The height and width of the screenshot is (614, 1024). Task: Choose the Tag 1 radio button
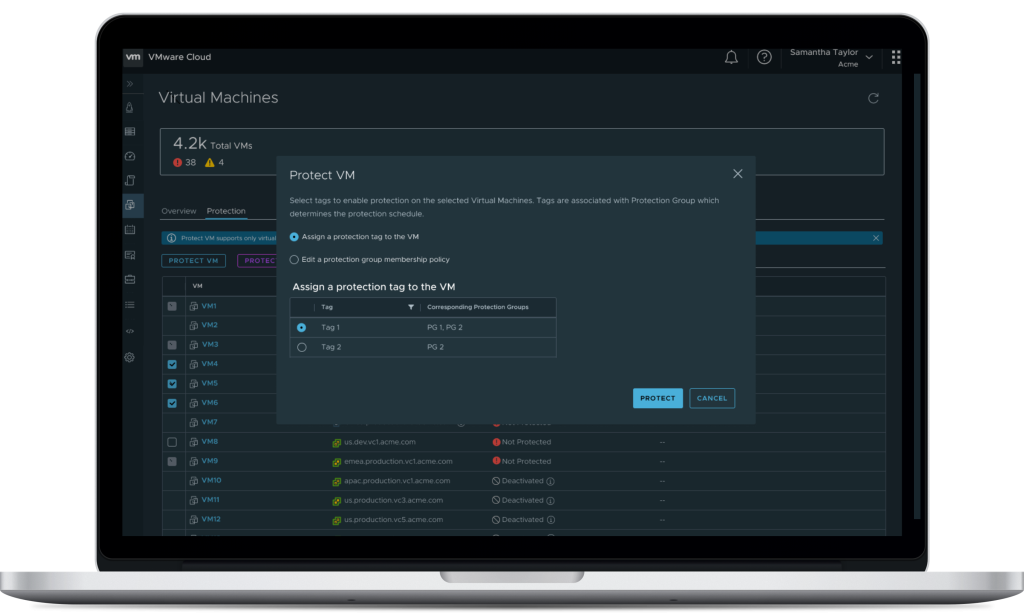coord(302,327)
